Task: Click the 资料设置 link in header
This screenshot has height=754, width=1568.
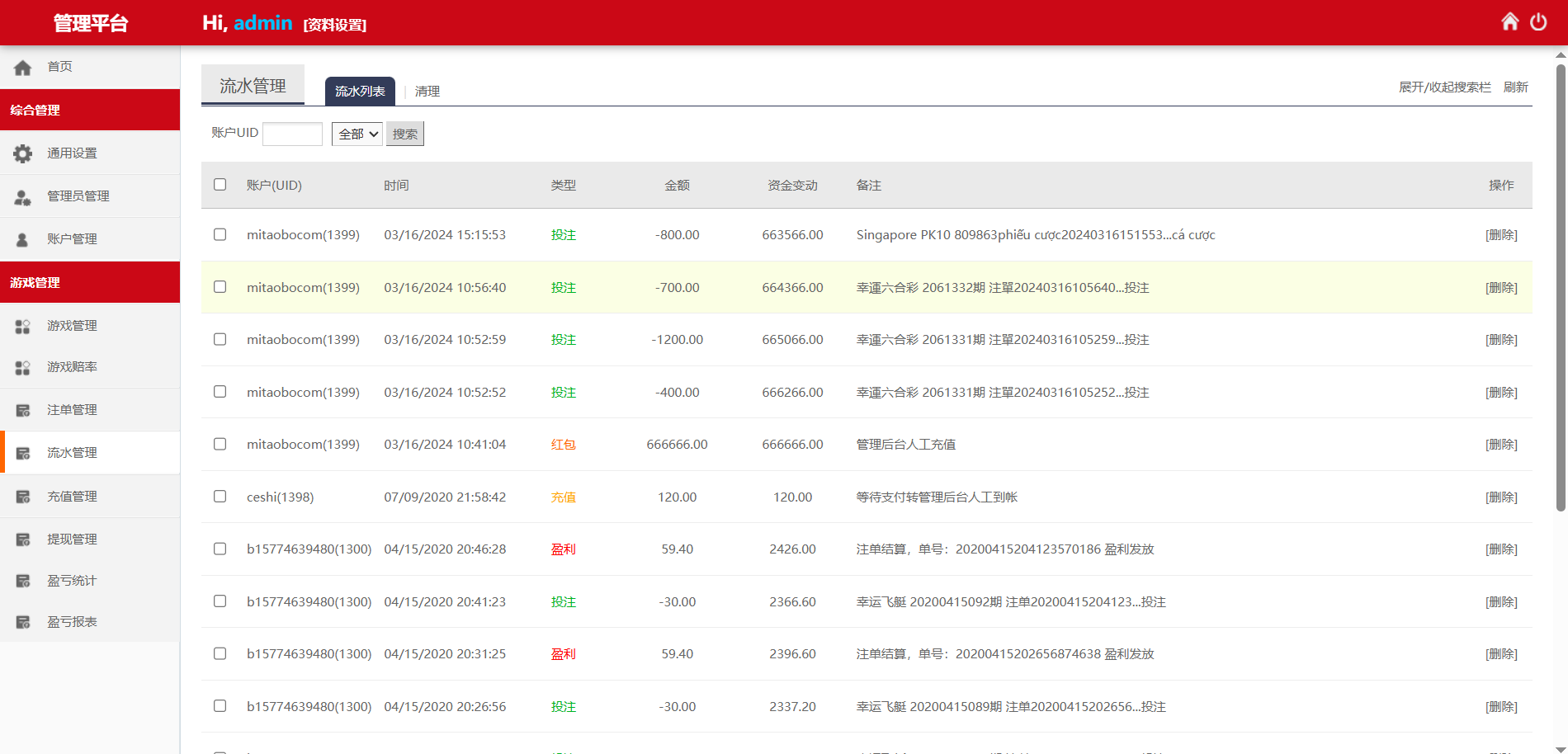Action: click(335, 25)
